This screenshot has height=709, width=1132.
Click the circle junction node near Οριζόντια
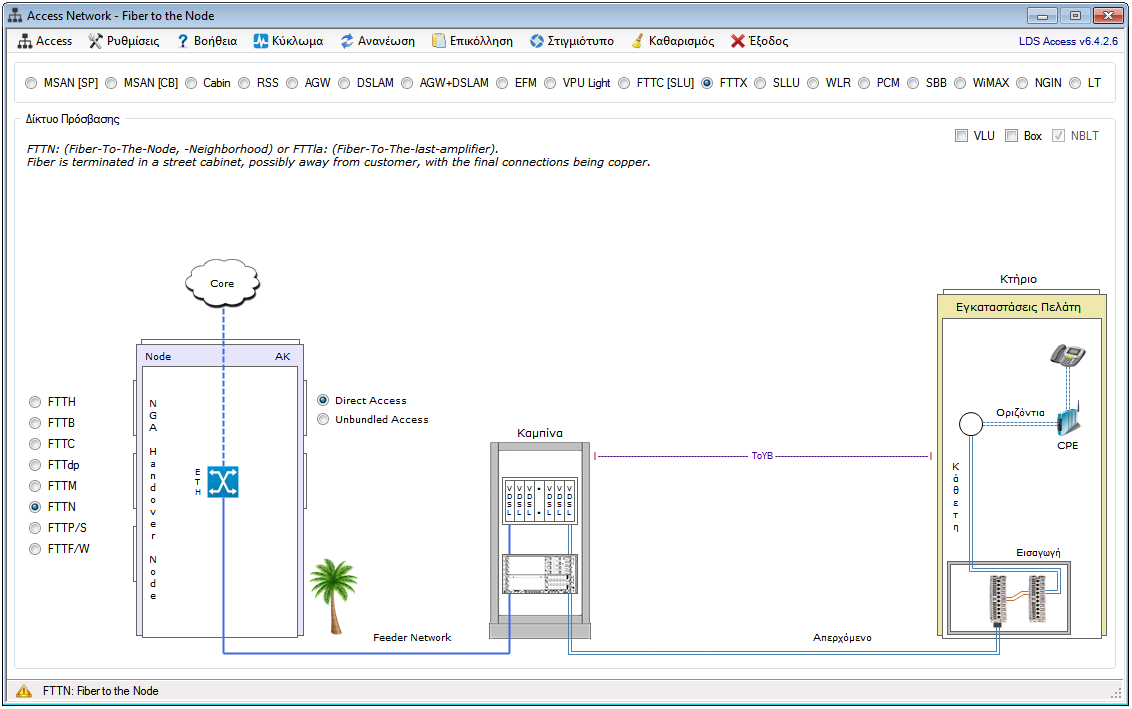(x=969, y=424)
